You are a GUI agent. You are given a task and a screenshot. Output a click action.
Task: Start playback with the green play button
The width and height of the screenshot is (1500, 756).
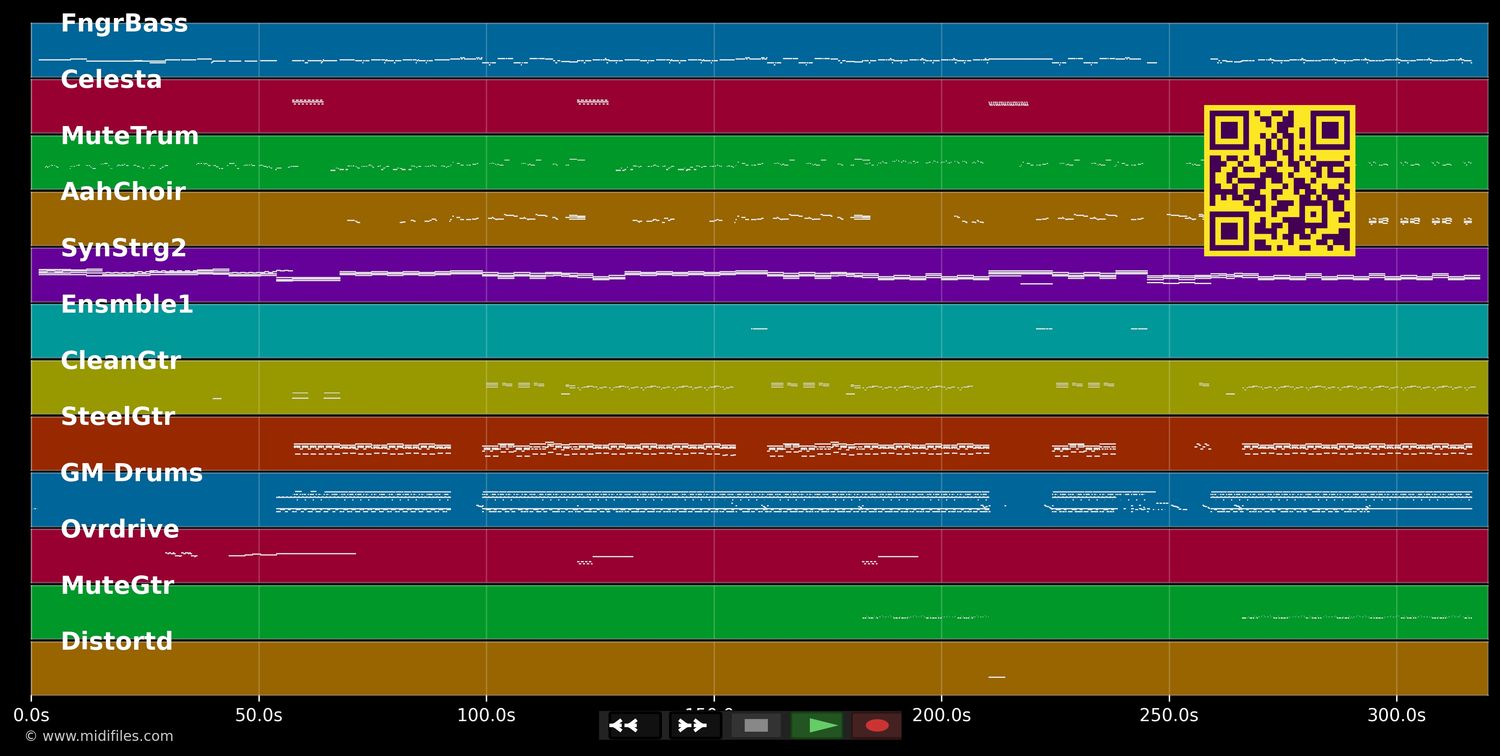click(817, 726)
